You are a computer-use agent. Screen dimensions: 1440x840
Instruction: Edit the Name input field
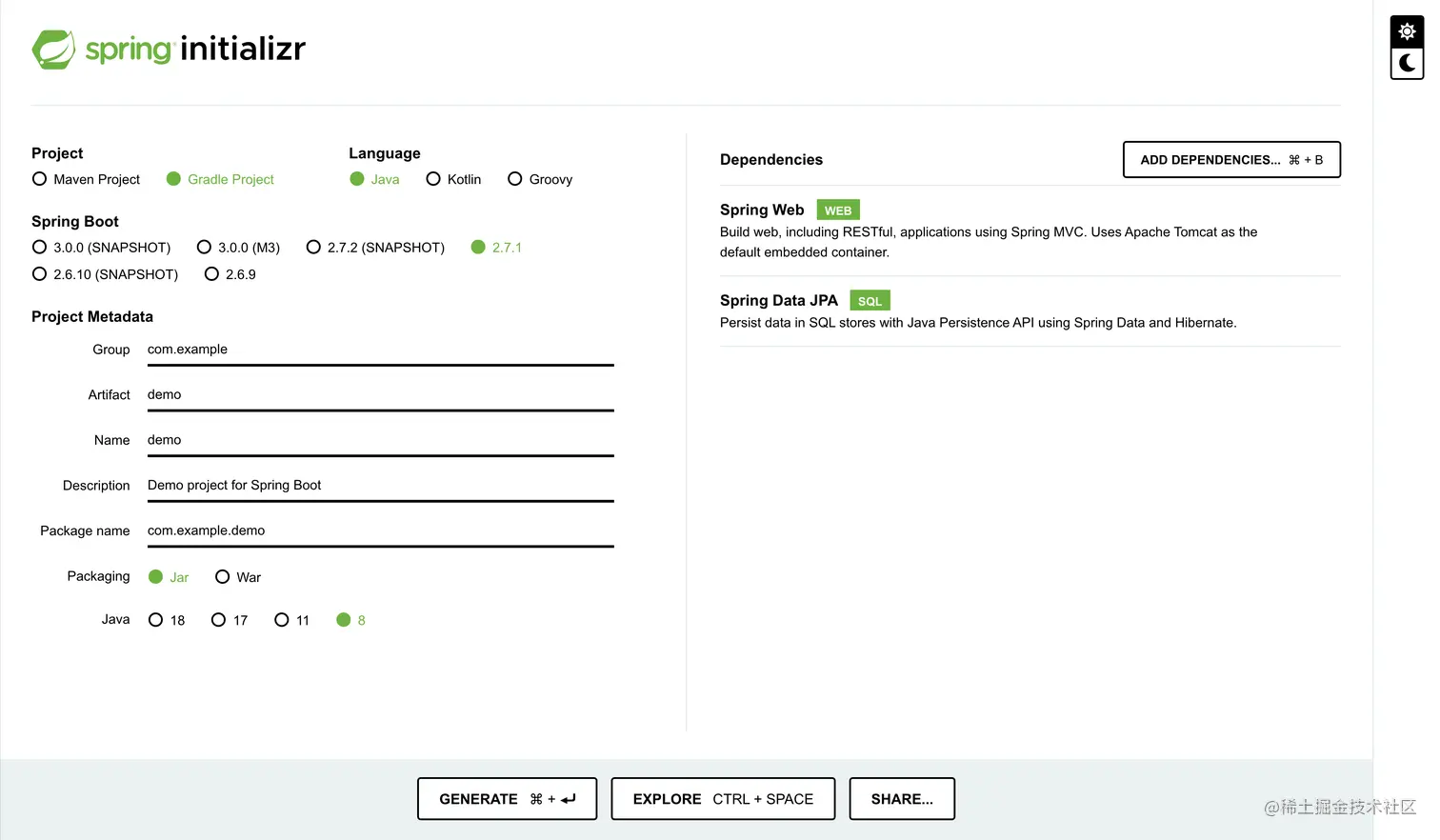click(x=381, y=440)
